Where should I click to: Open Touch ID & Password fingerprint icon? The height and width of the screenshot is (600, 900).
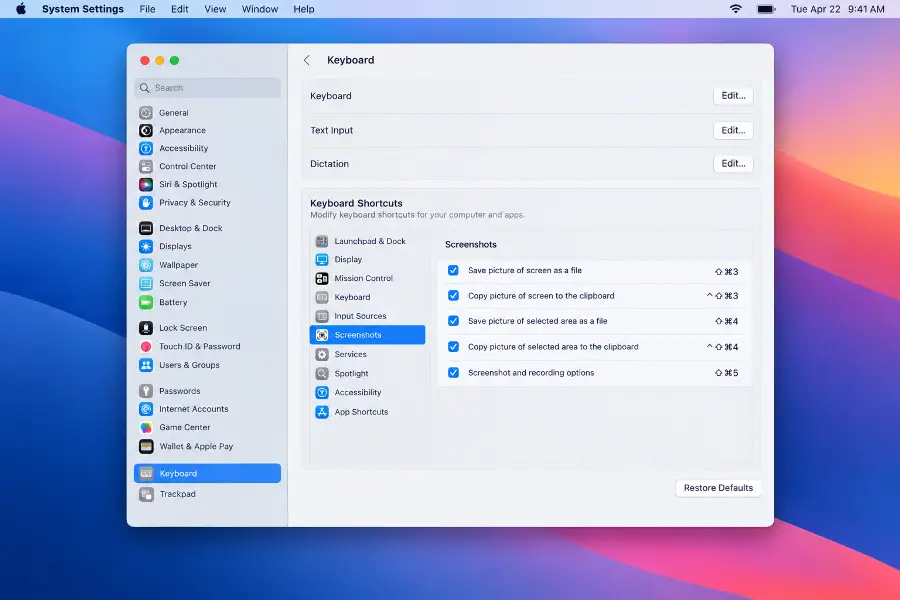[x=146, y=346]
